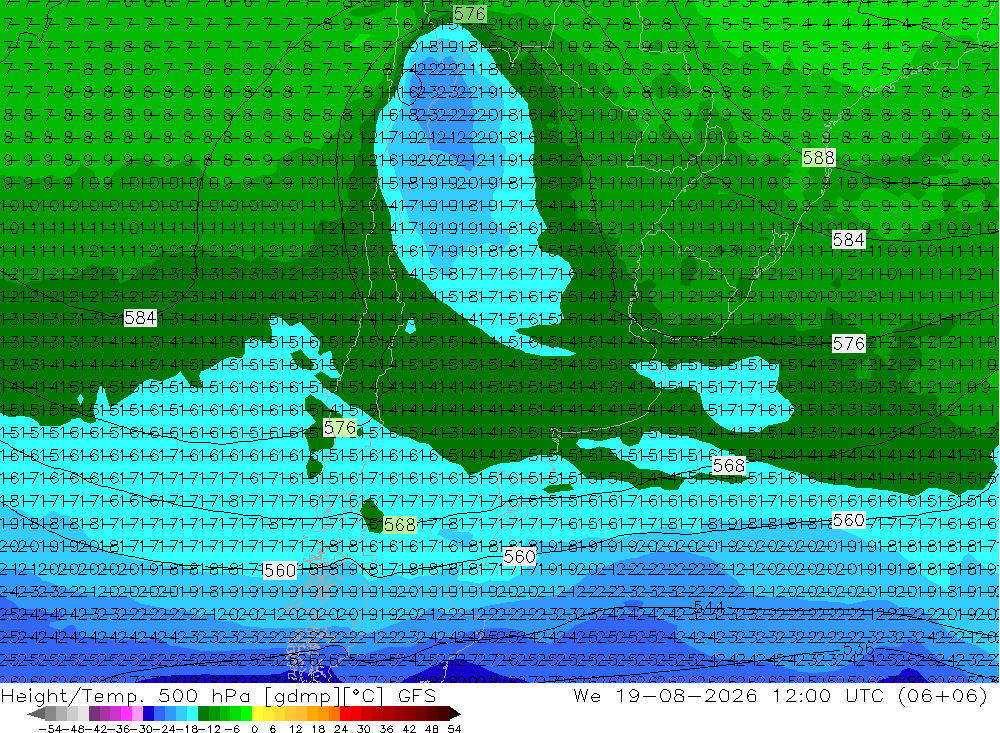Viewport: 1000px width, 733px height.
Task: Click the '30' value on the color scale
Action: [x=364, y=729]
